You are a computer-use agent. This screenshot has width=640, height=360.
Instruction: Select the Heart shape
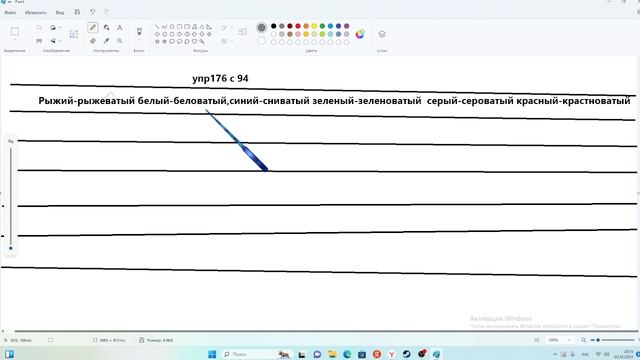194,41
